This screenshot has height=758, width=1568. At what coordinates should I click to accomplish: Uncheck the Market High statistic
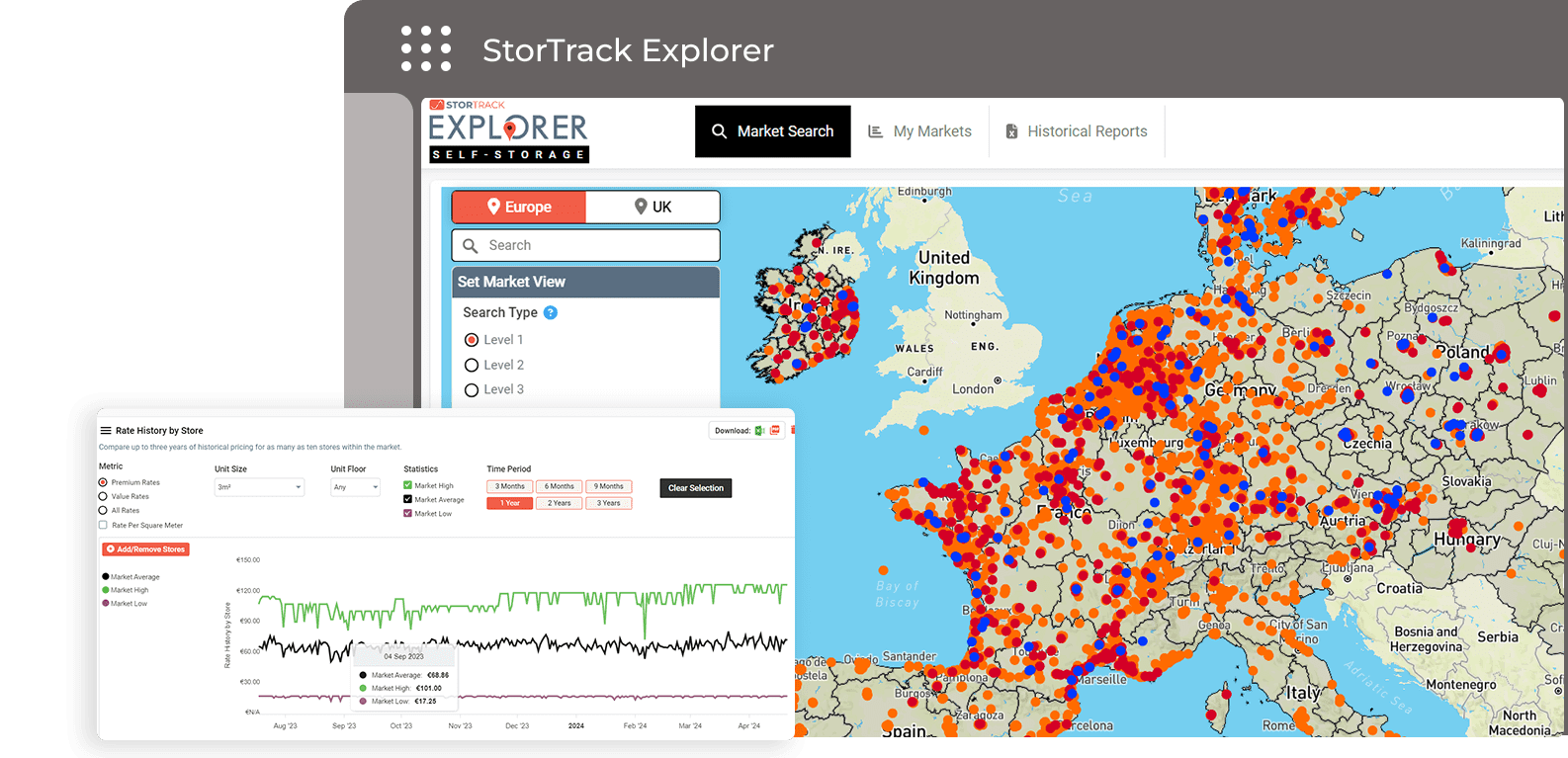(407, 485)
